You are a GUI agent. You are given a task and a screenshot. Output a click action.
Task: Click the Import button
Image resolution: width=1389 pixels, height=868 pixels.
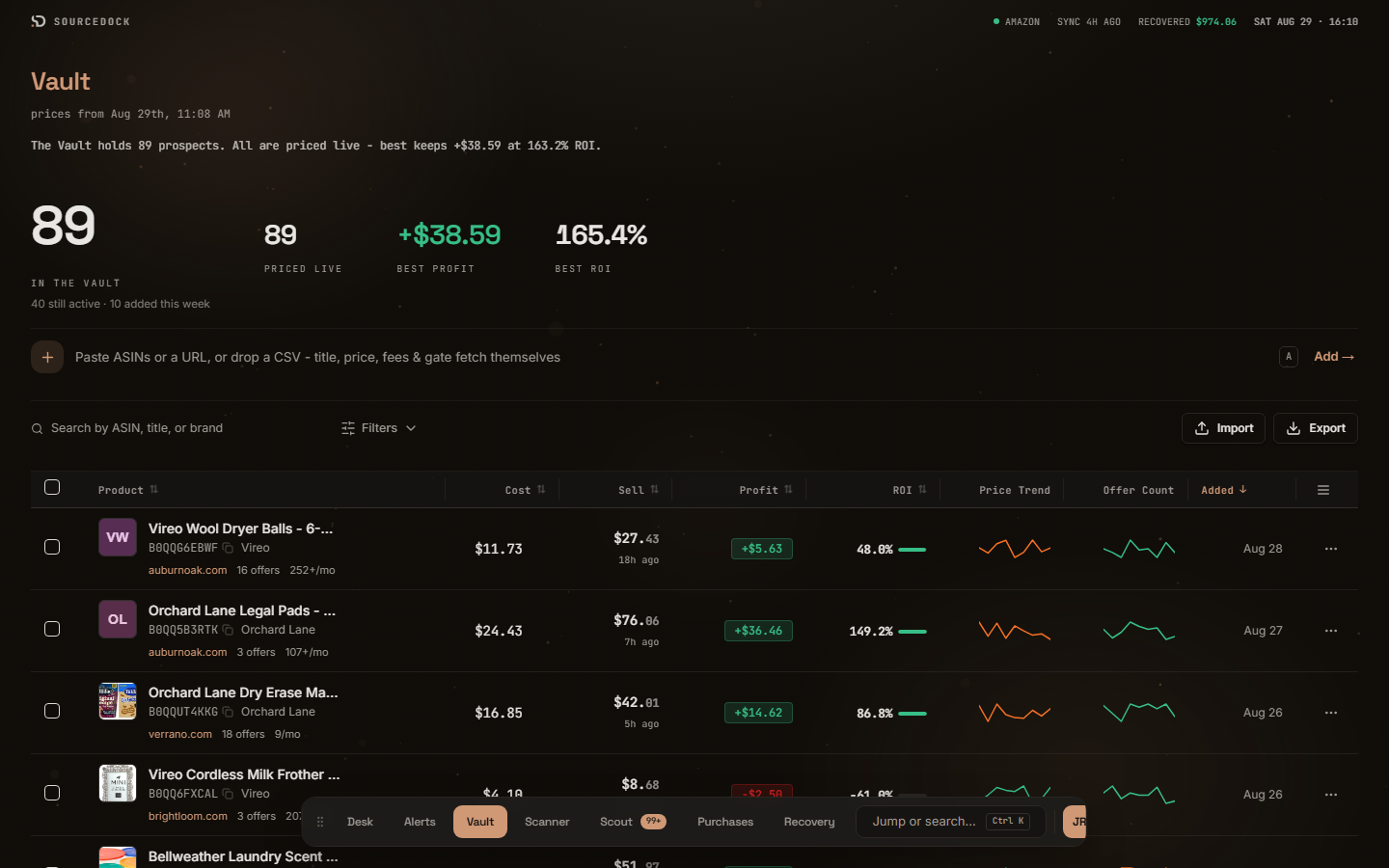1224,428
